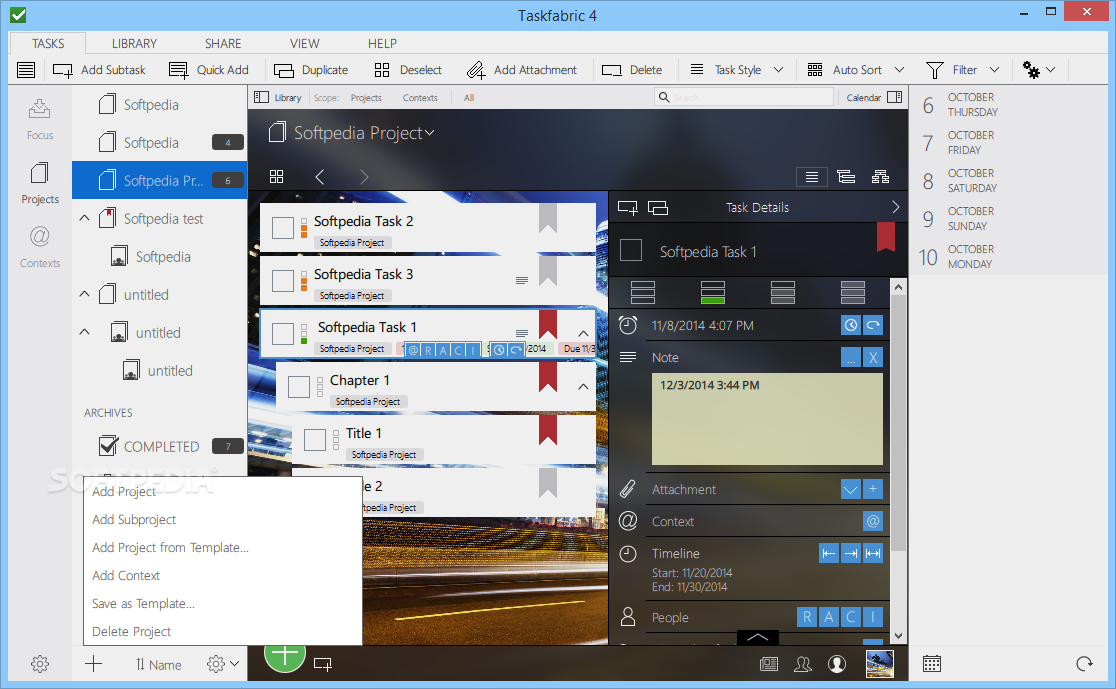Screen dimensions: 1116x689
Task: Open the VIEW tab
Action: point(304,43)
